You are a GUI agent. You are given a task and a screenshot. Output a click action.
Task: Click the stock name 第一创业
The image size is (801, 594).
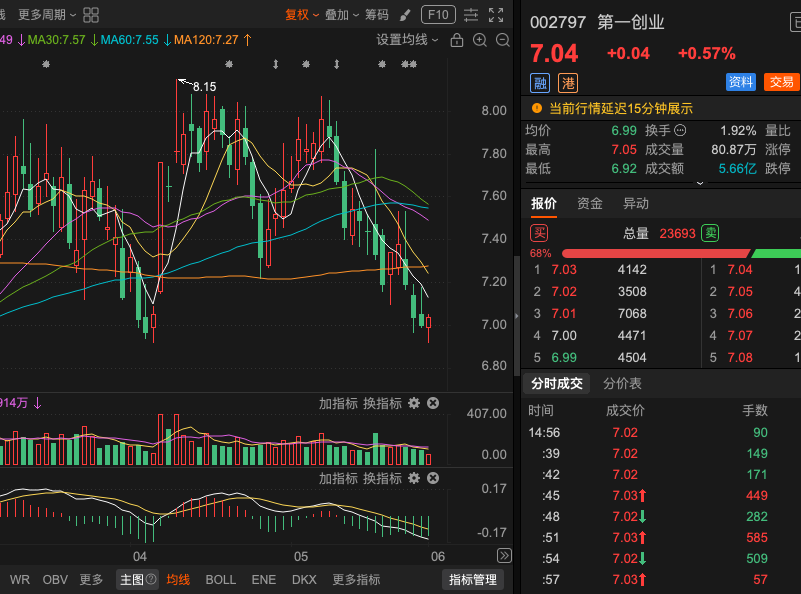tap(631, 22)
